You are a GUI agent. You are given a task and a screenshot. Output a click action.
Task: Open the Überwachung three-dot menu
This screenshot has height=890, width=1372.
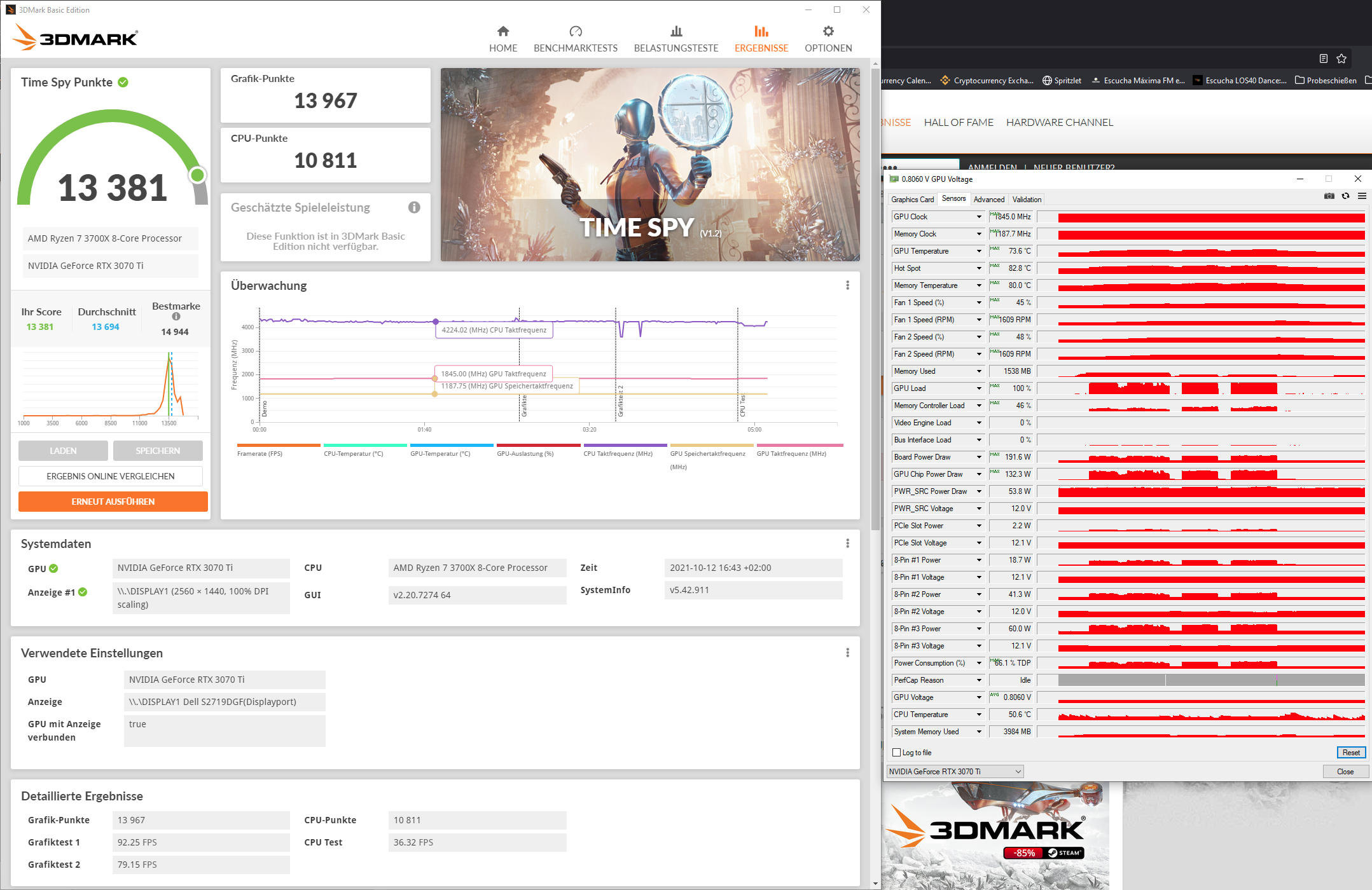[847, 285]
